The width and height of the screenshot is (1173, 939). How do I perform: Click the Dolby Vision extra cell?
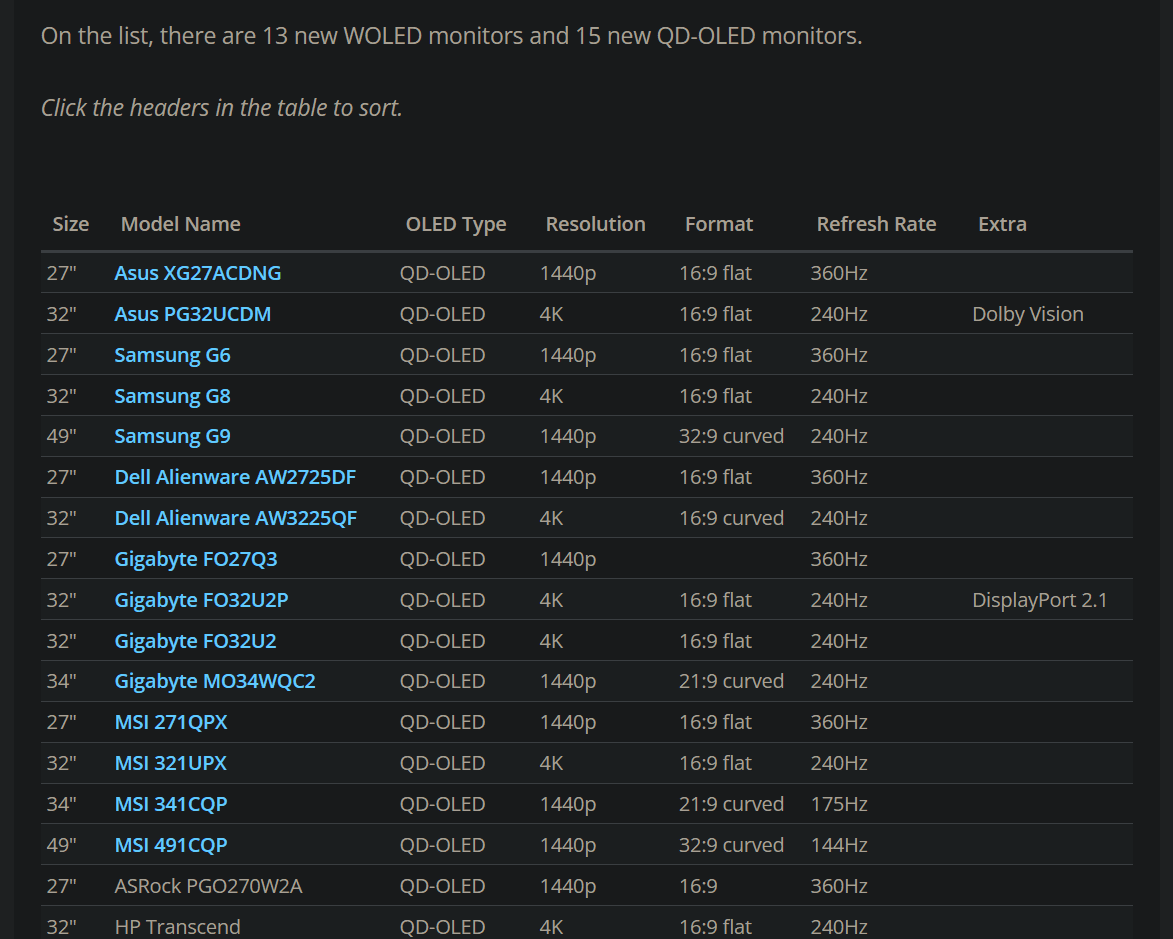pos(1027,314)
